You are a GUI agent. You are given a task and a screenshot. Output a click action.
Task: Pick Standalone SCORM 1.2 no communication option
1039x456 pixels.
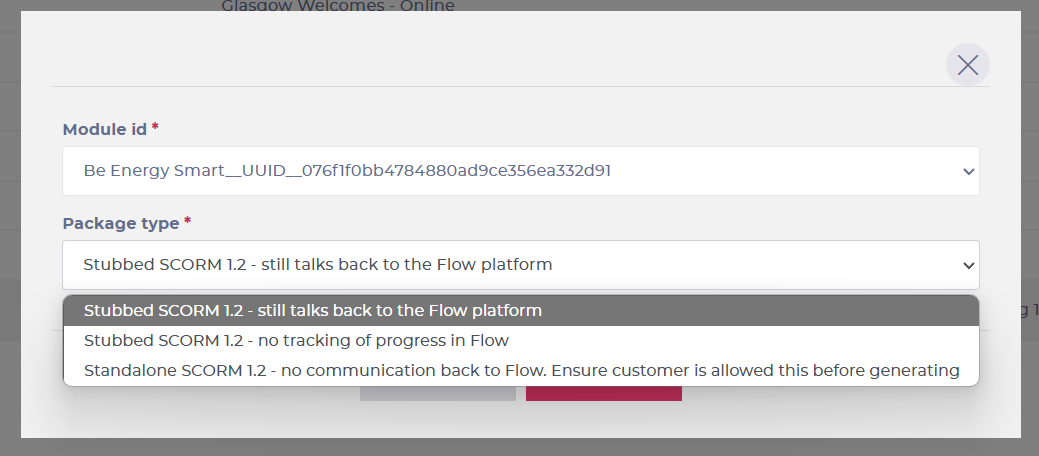coord(521,370)
